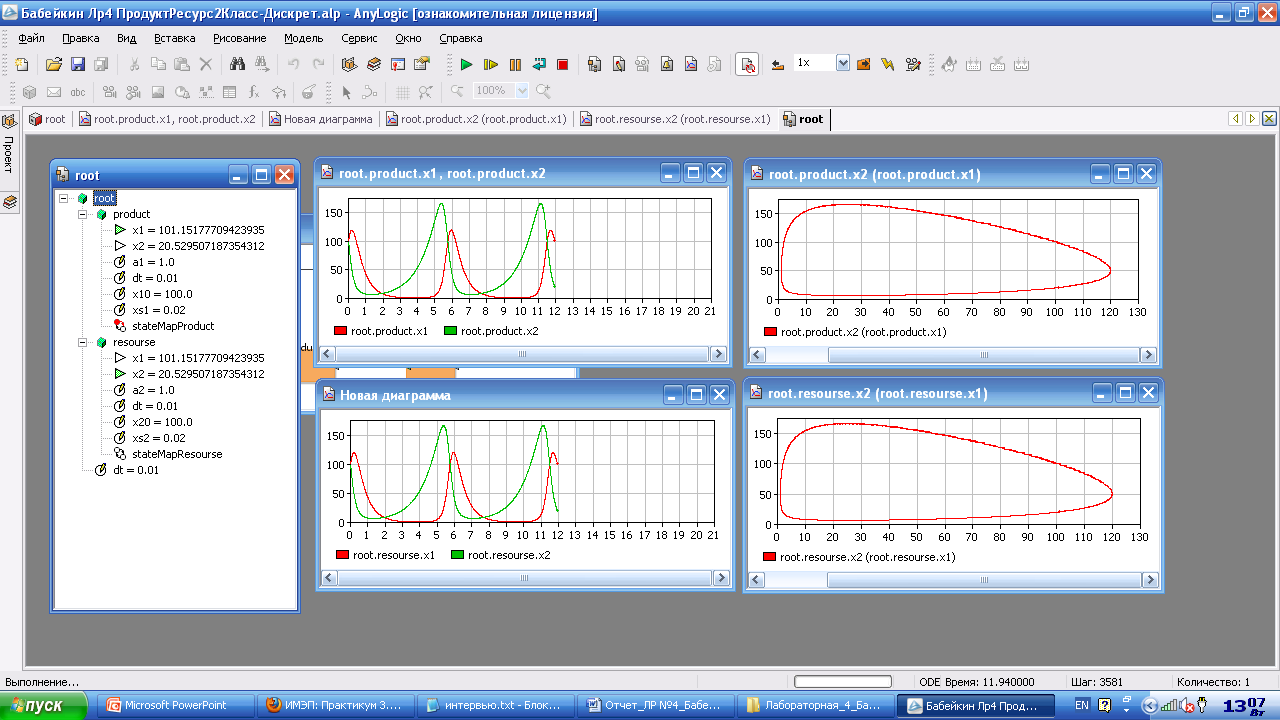
Task: Select xs2 = 0.02 tree item
Action: click(149, 438)
